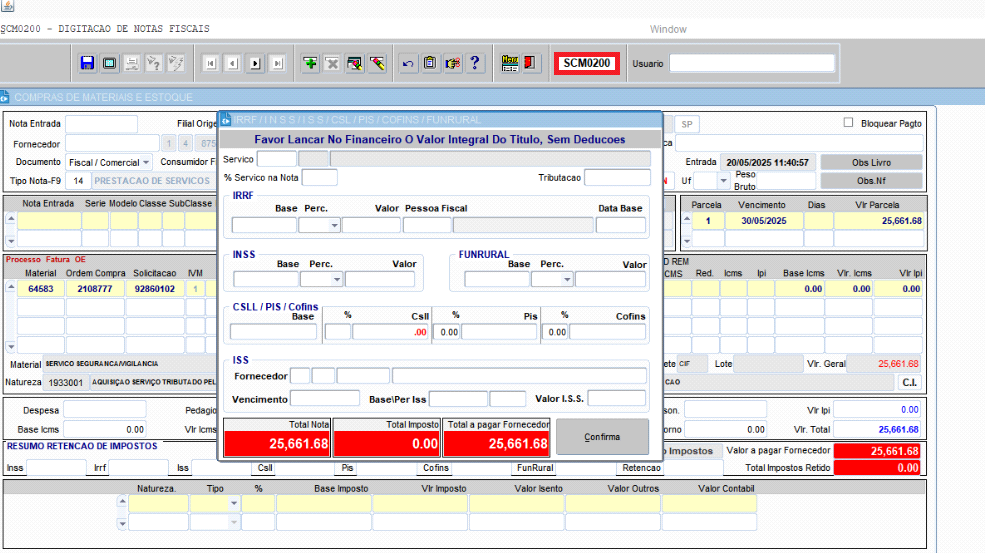985x553 pixels.
Task: Enable the Bloquear Pagto checkbox
Action: (848, 123)
